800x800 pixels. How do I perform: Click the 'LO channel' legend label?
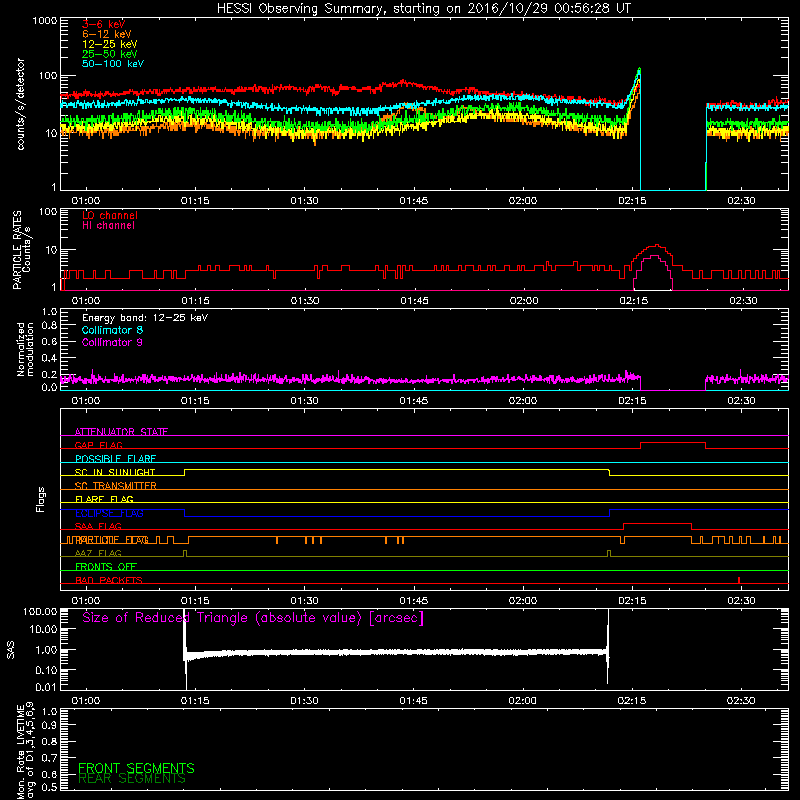[x=110, y=215]
